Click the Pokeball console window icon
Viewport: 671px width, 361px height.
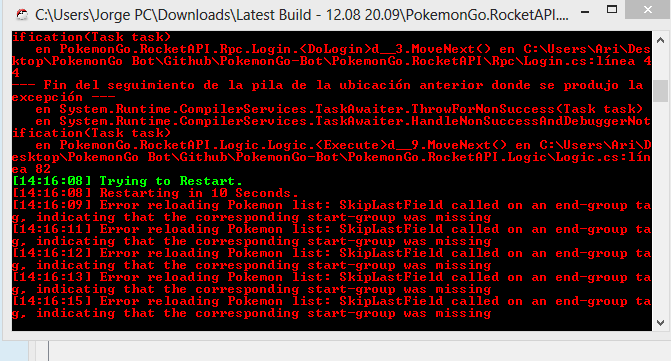tap(22, 15)
